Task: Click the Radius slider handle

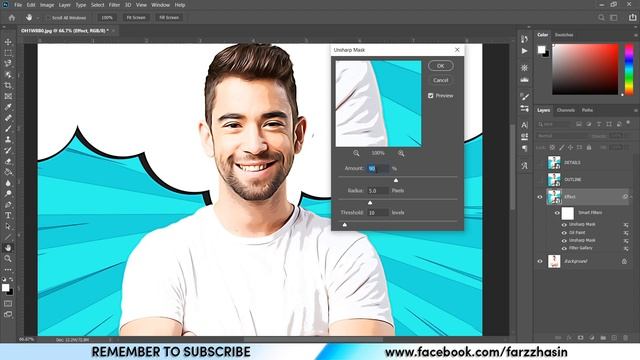Action: point(370,202)
